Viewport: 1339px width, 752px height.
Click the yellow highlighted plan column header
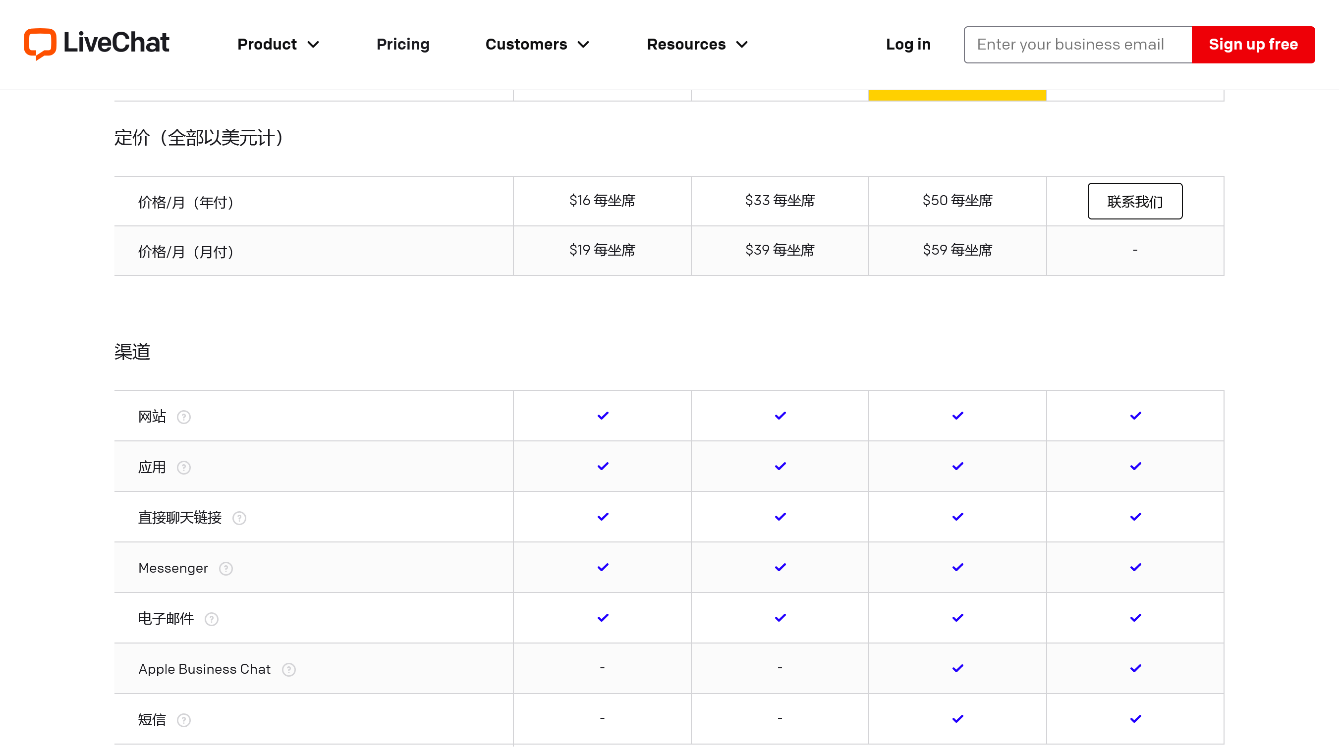(x=957, y=95)
